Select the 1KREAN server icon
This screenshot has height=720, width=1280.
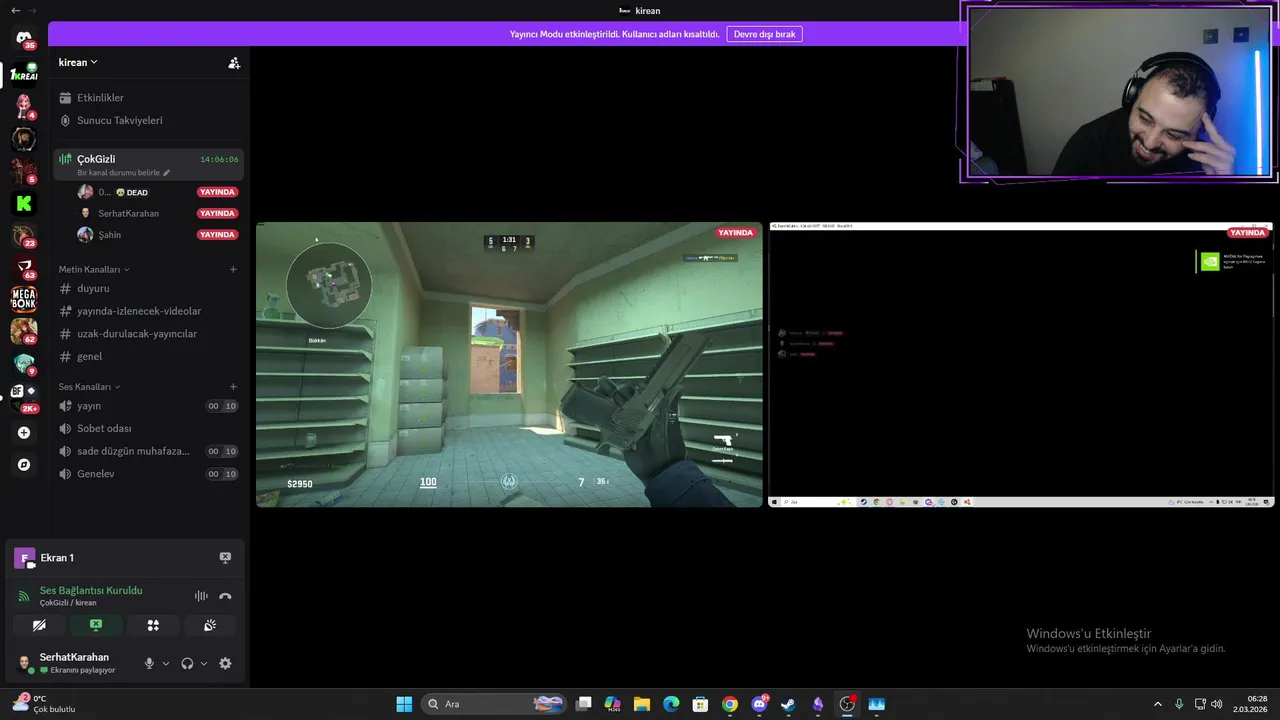pyautogui.click(x=24, y=75)
